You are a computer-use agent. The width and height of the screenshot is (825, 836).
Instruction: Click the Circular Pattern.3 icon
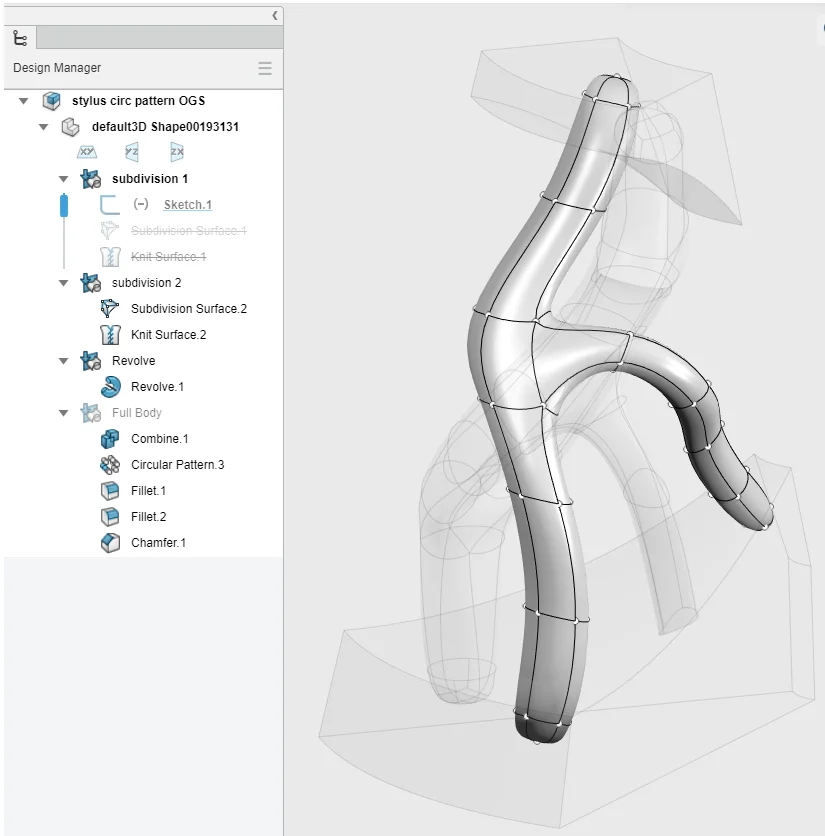click(110, 465)
